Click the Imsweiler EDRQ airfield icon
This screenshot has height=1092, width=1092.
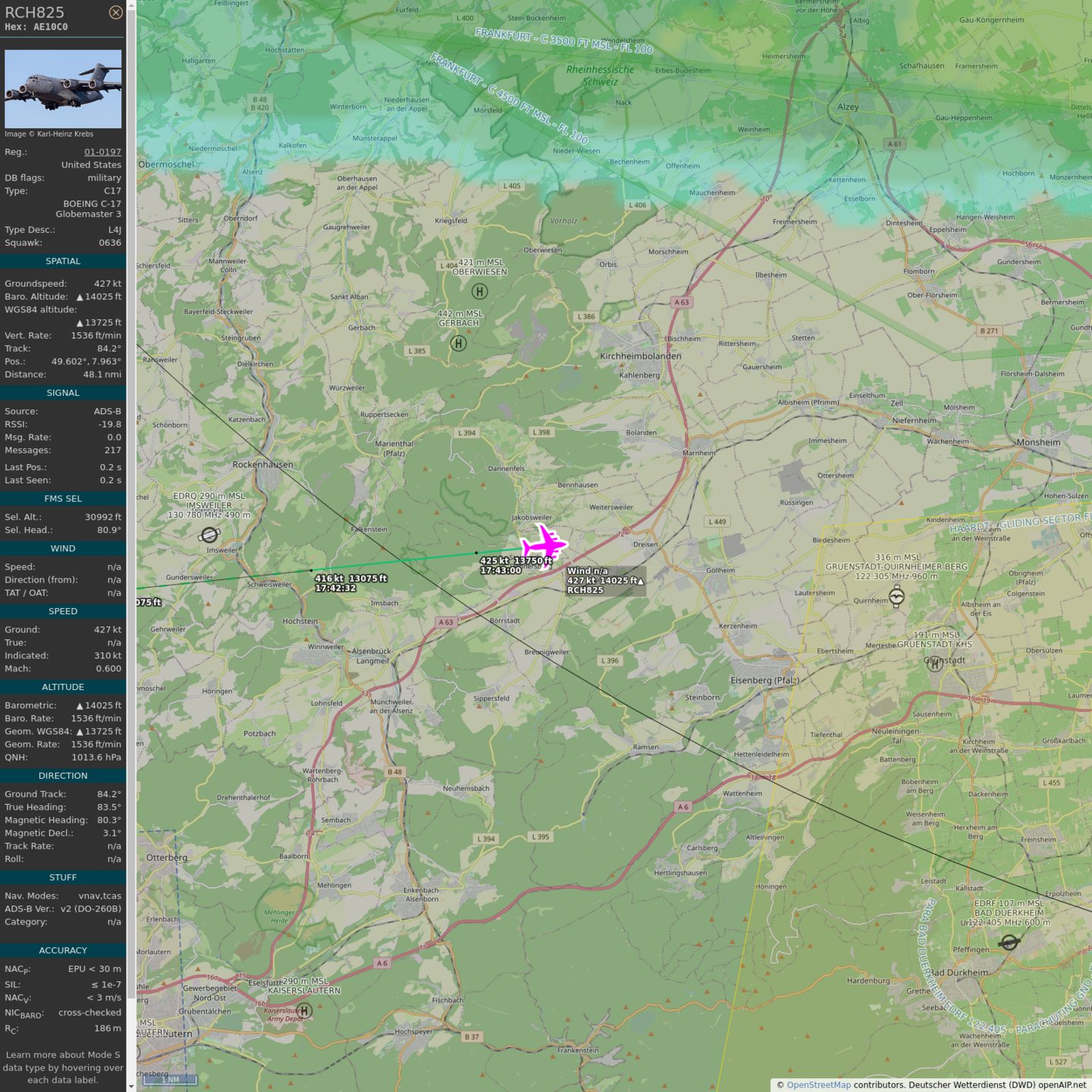[209, 535]
